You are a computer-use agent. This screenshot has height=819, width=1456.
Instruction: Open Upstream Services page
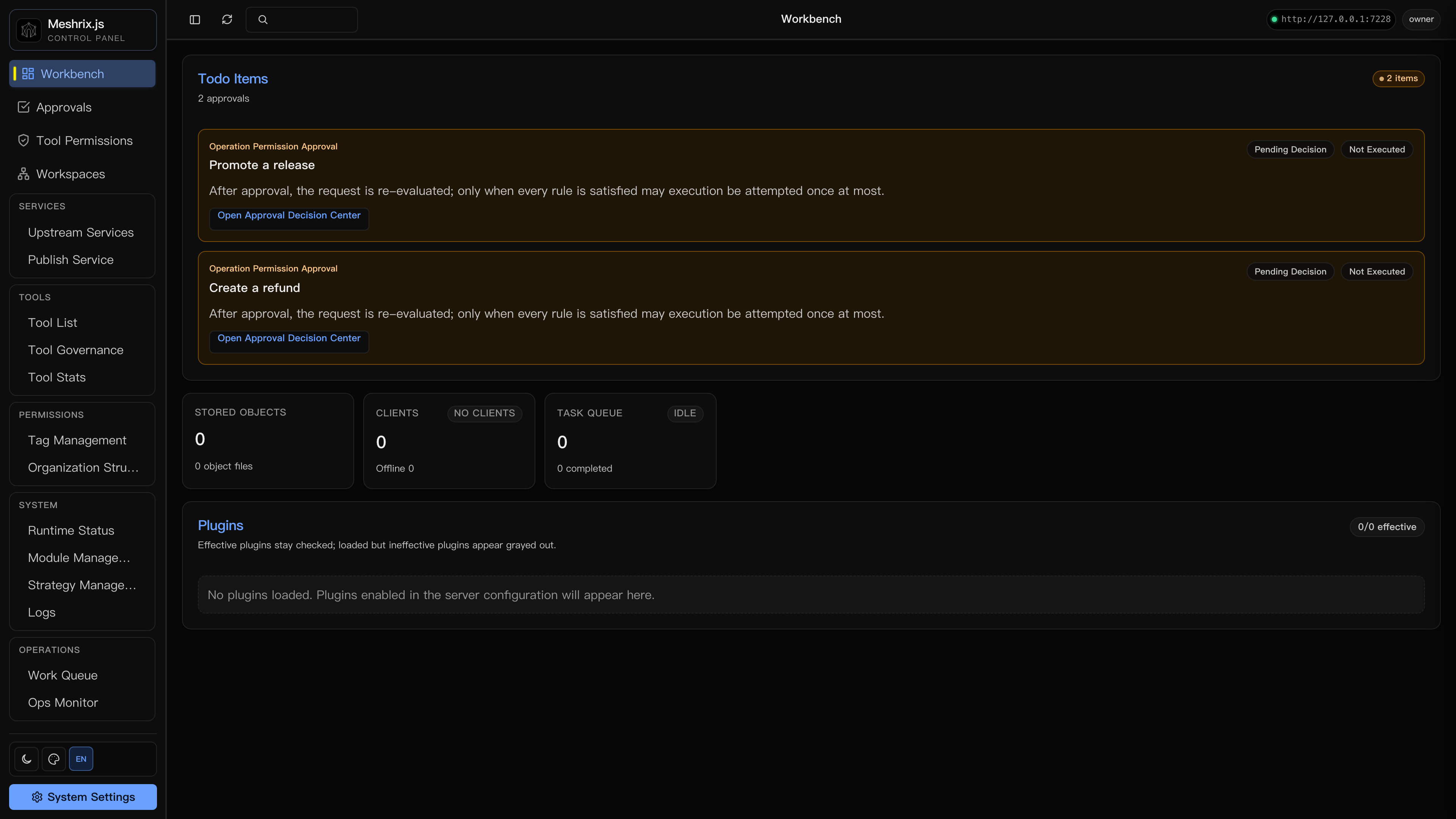[x=81, y=233]
